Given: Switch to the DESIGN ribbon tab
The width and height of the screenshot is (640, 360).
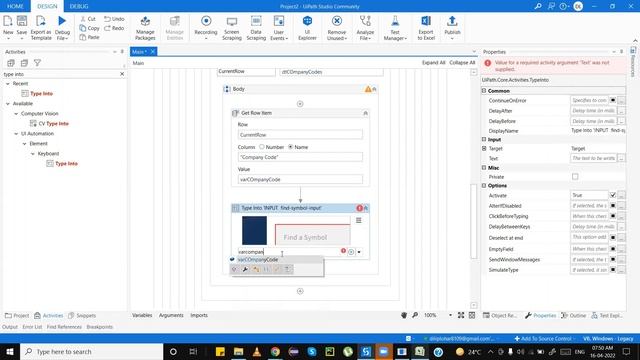Looking at the screenshot, I should [x=47, y=6].
